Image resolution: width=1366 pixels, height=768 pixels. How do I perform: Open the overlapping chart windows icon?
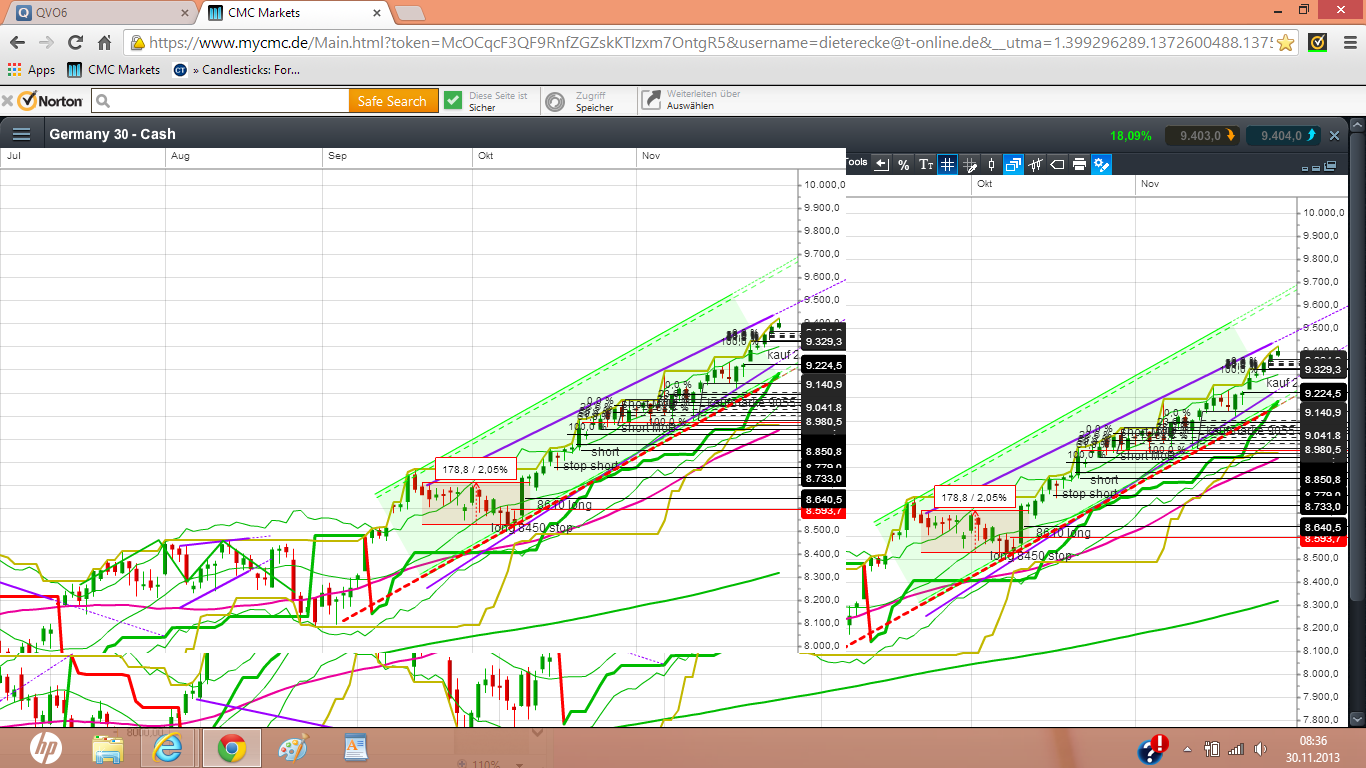(x=1013, y=164)
